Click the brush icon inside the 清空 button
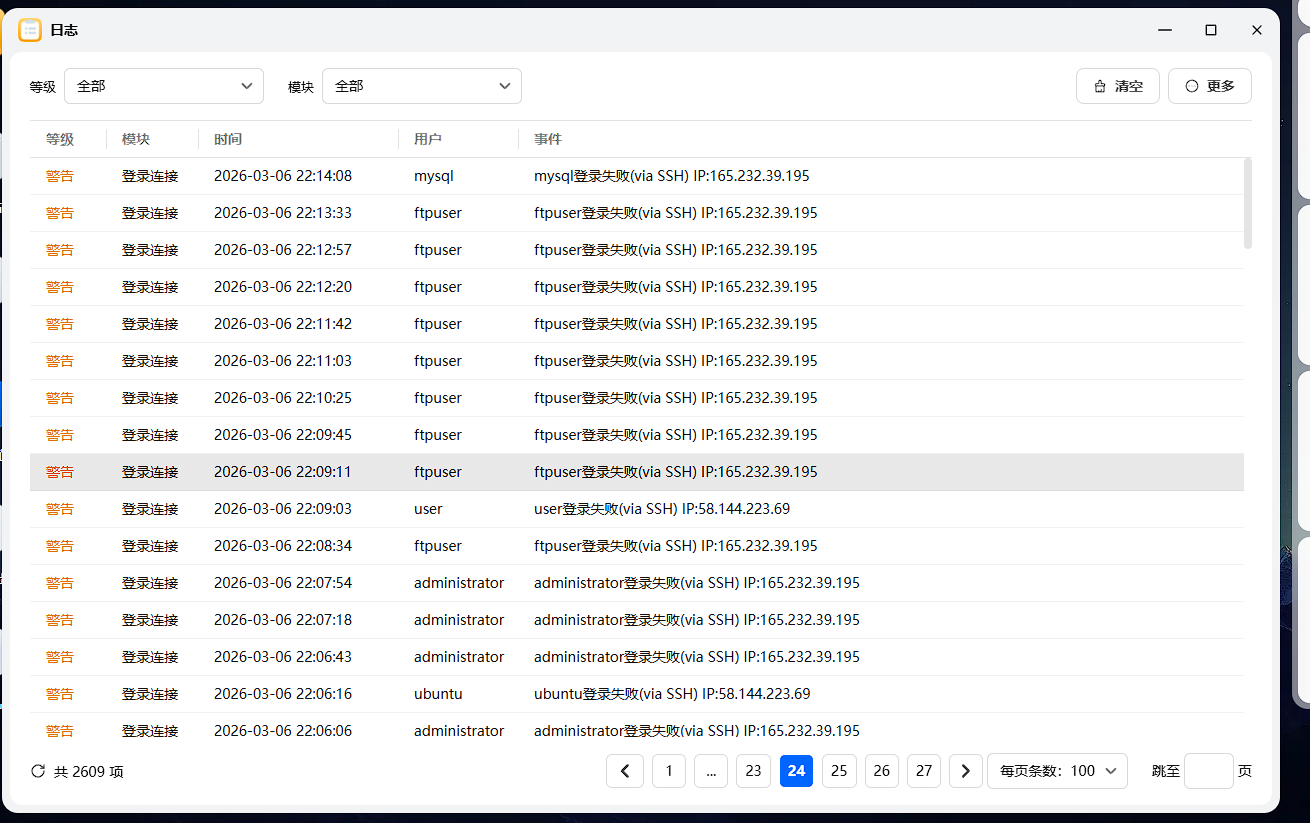 pos(1100,86)
